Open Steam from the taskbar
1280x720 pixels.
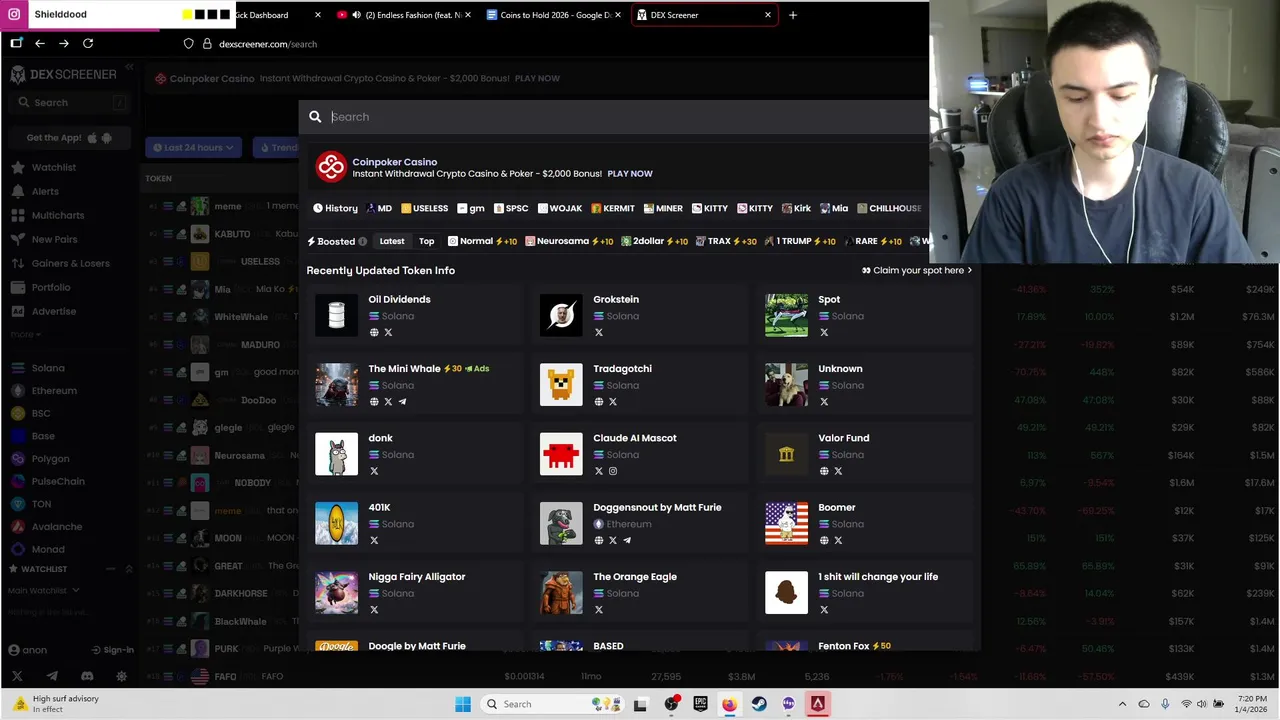(x=759, y=704)
